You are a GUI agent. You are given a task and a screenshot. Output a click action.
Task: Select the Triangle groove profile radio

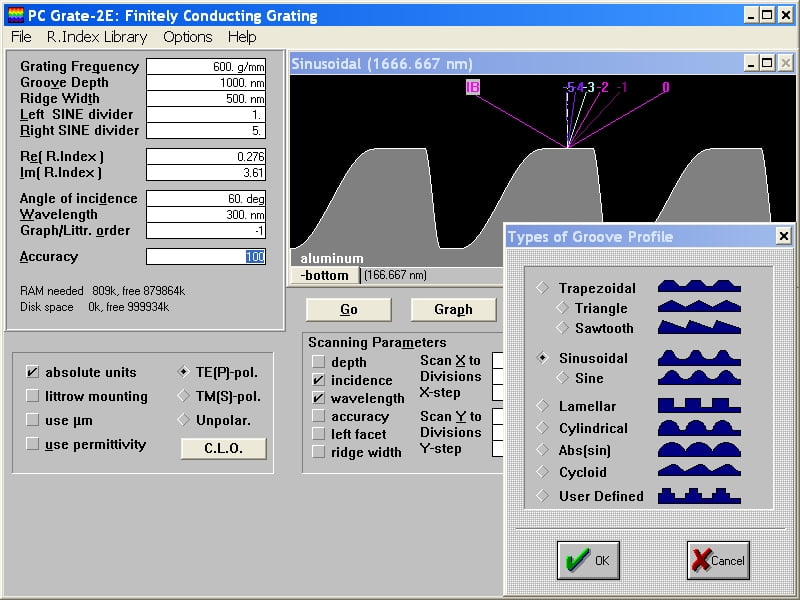point(562,308)
